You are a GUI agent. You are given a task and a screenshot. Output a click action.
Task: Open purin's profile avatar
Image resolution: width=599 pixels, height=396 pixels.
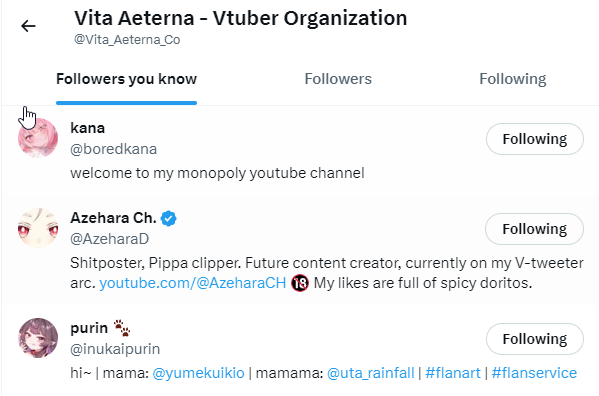pyautogui.click(x=38, y=338)
